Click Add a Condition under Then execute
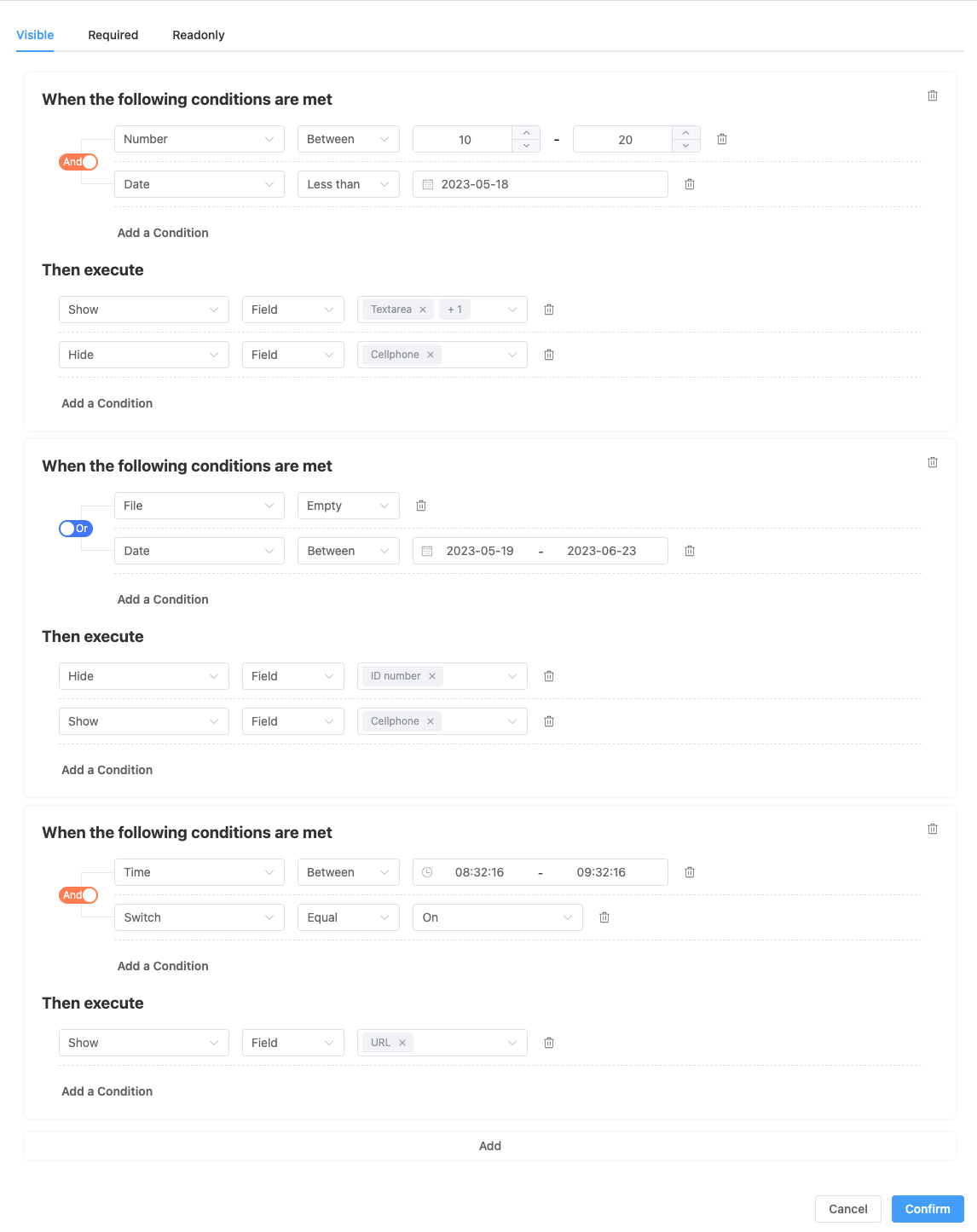This screenshot has height=1232, width=977. click(x=107, y=402)
